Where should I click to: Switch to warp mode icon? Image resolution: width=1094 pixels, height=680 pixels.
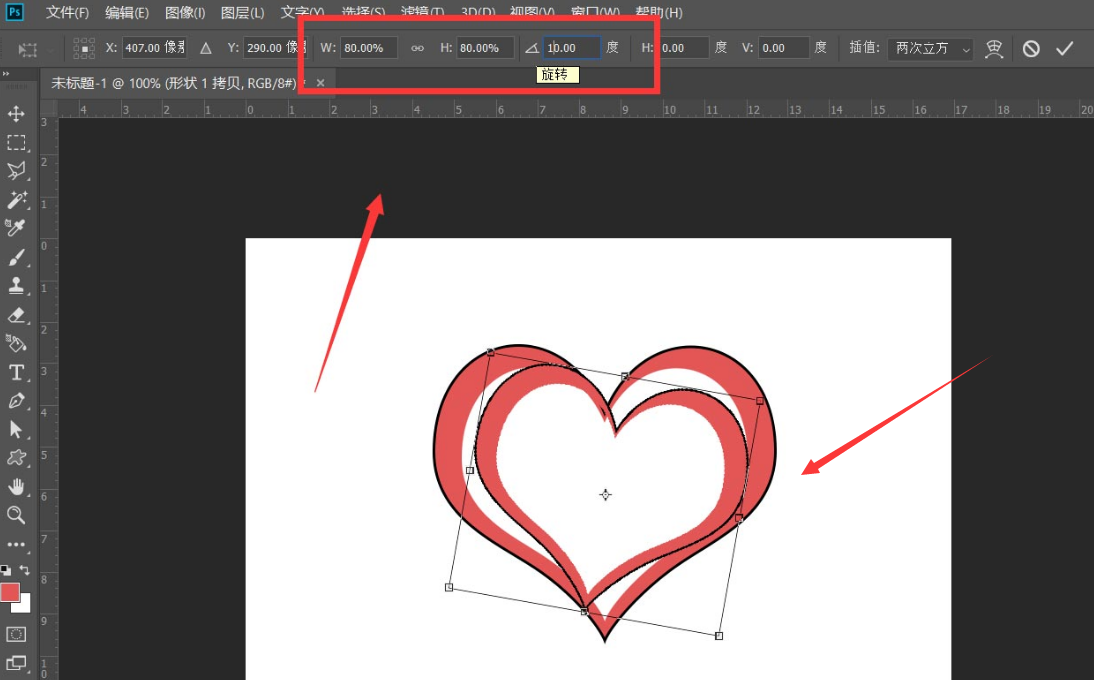tap(994, 48)
